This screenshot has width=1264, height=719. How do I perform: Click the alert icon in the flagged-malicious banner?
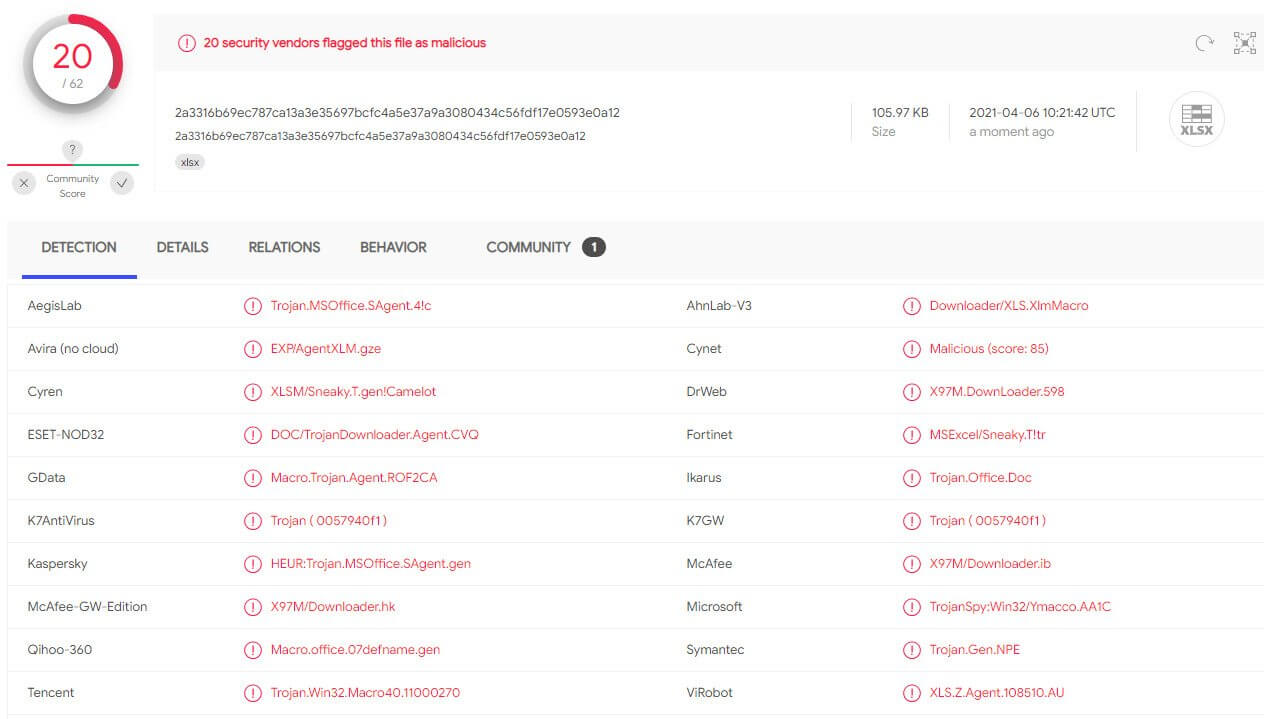(187, 43)
